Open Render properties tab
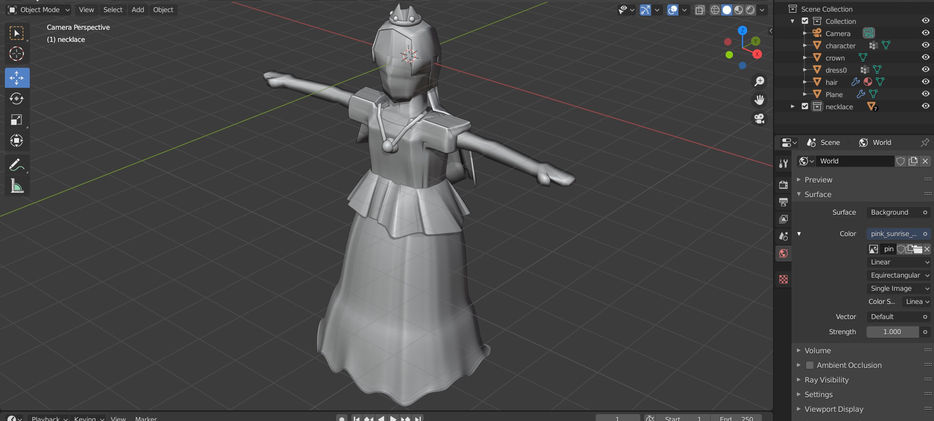This screenshot has height=421, width=934. 784,185
